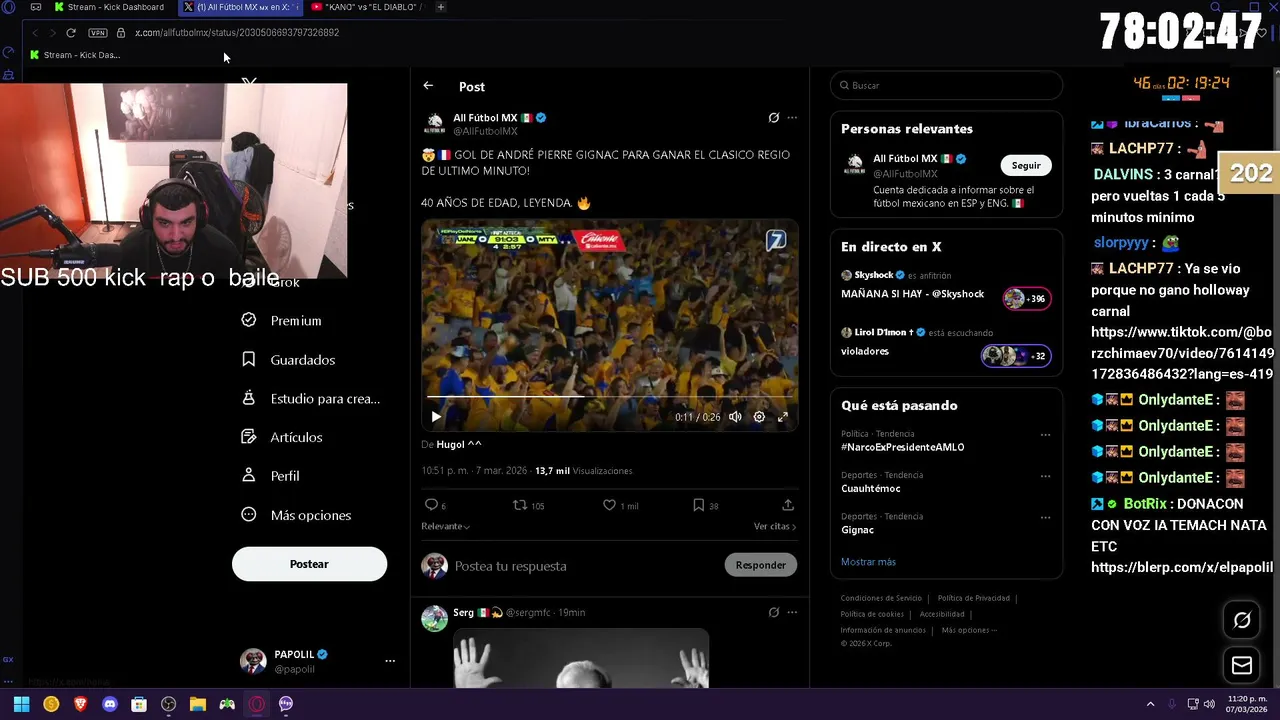Play the Gignac goal video
The image size is (1280, 720).
tap(436, 417)
